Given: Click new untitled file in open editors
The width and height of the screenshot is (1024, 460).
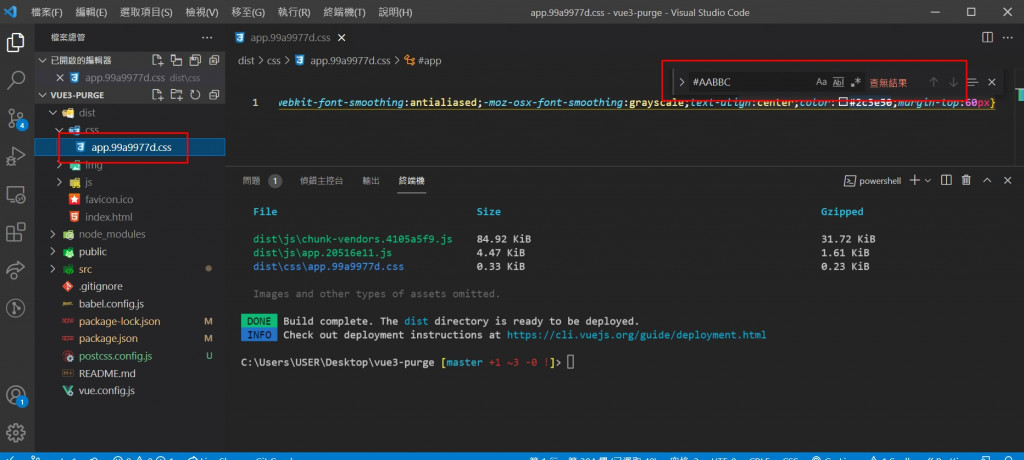Looking at the screenshot, I should pos(157,60).
